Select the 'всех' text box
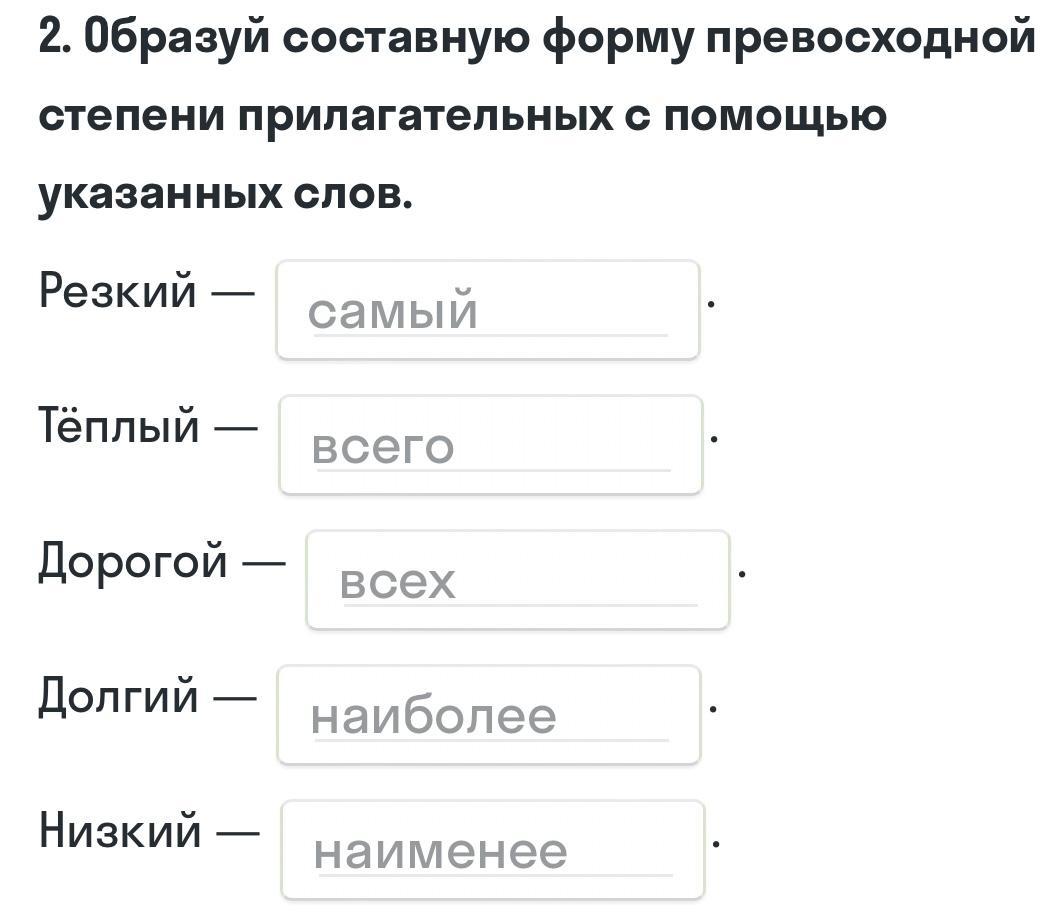Screen dimensions: 1059x919 tap(517, 580)
